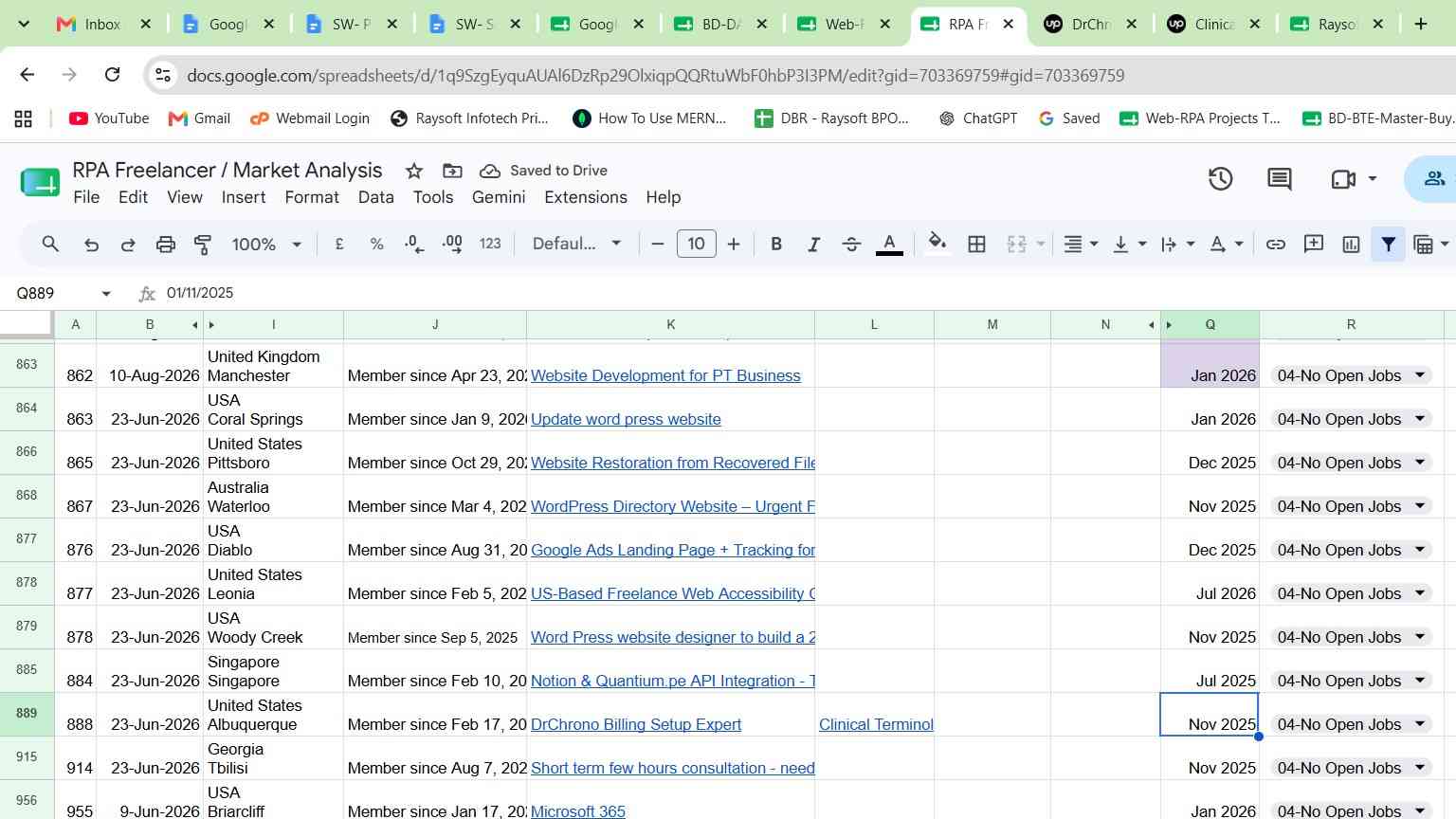Open the Default font dropdown
The height and width of the screenshot is (819, 1456).
(576, 244)
